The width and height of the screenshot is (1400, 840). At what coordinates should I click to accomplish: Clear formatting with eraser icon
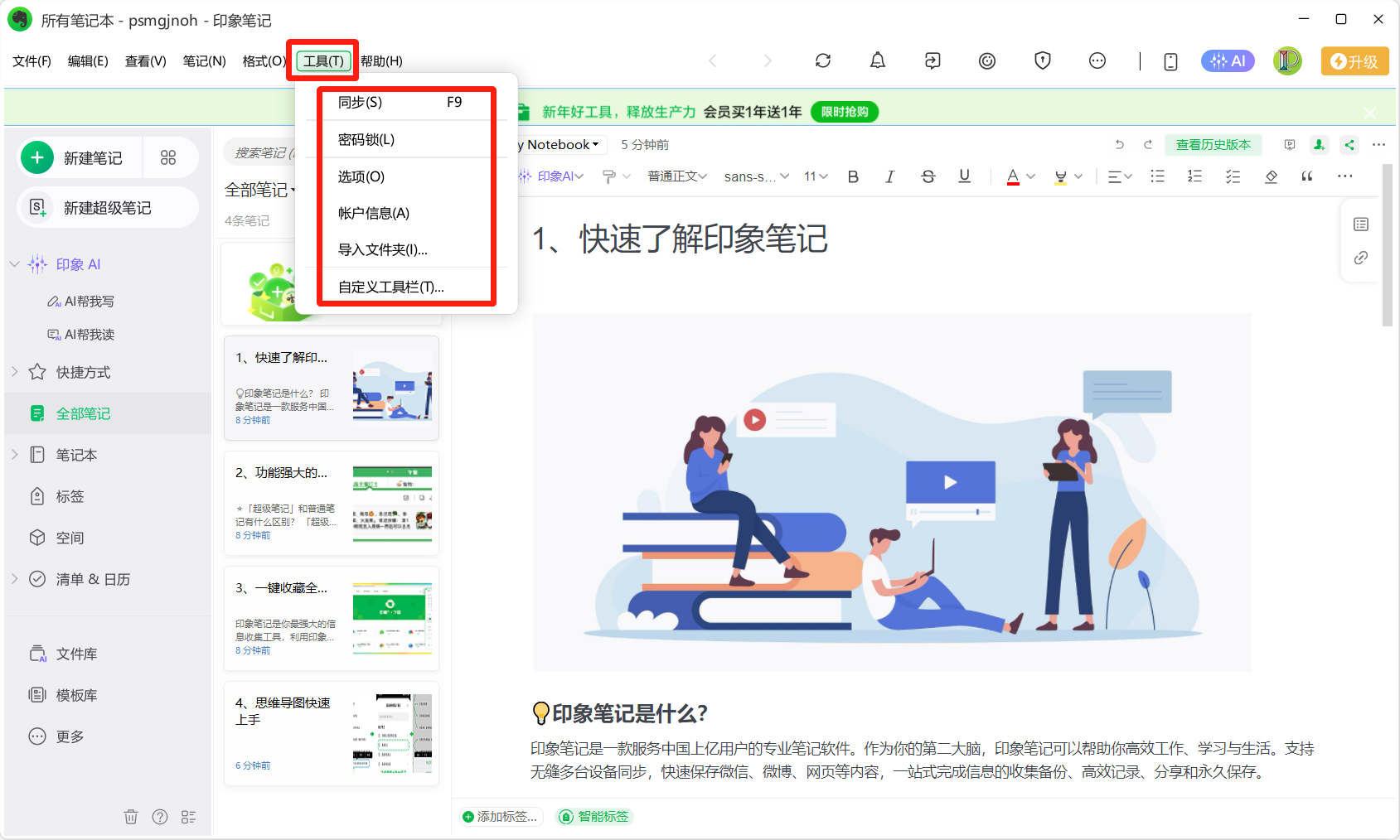pos(1271,176)
